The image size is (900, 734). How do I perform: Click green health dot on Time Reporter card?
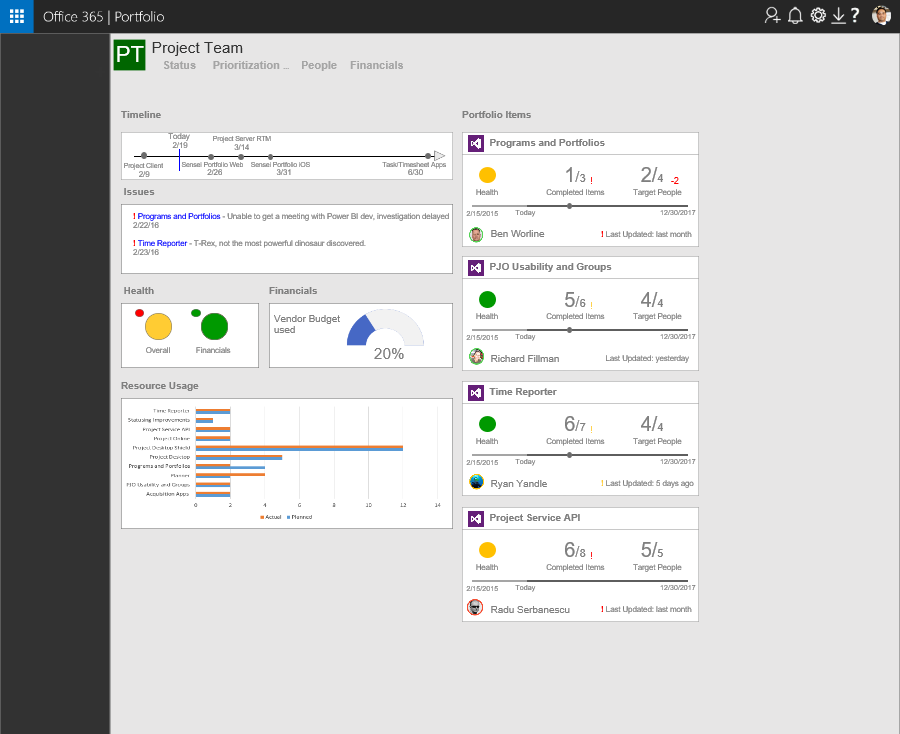(487, 424)
